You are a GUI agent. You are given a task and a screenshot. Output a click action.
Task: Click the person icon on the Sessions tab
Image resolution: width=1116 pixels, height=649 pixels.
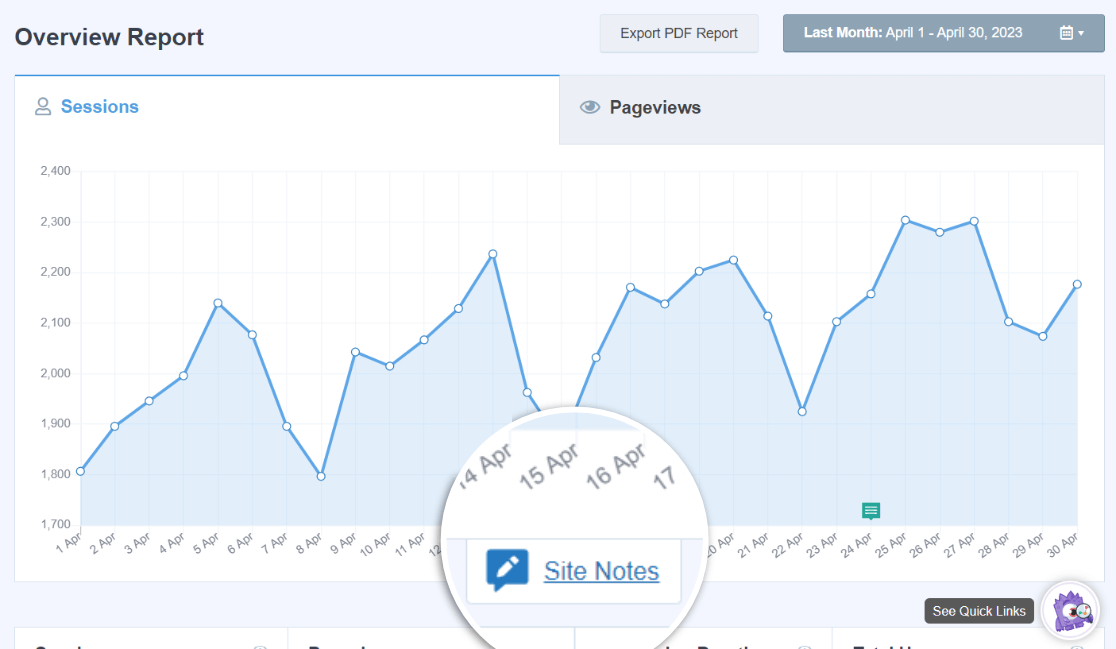(x=42, y=106)
